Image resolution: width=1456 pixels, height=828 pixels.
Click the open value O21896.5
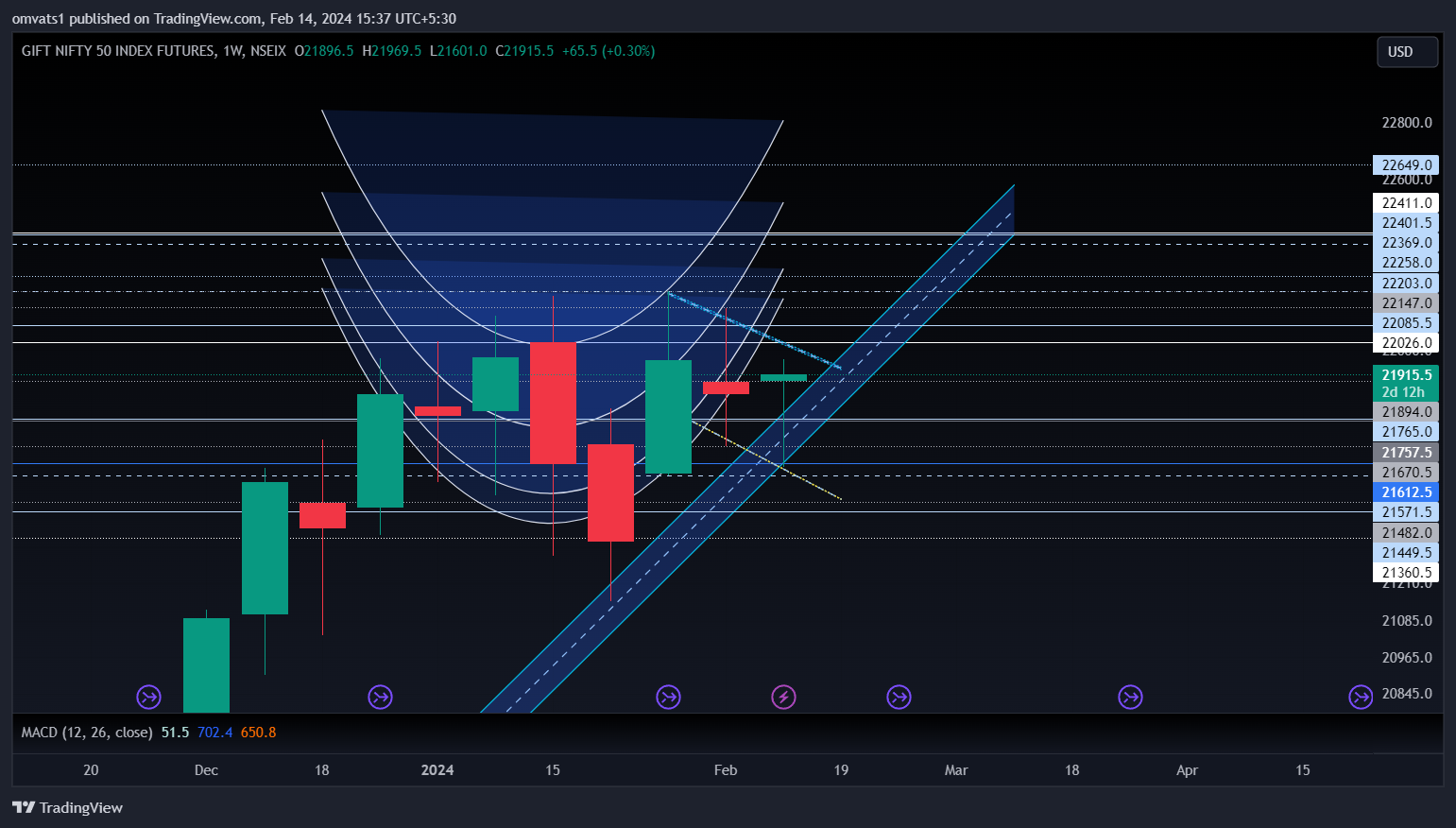click(324, 51)
